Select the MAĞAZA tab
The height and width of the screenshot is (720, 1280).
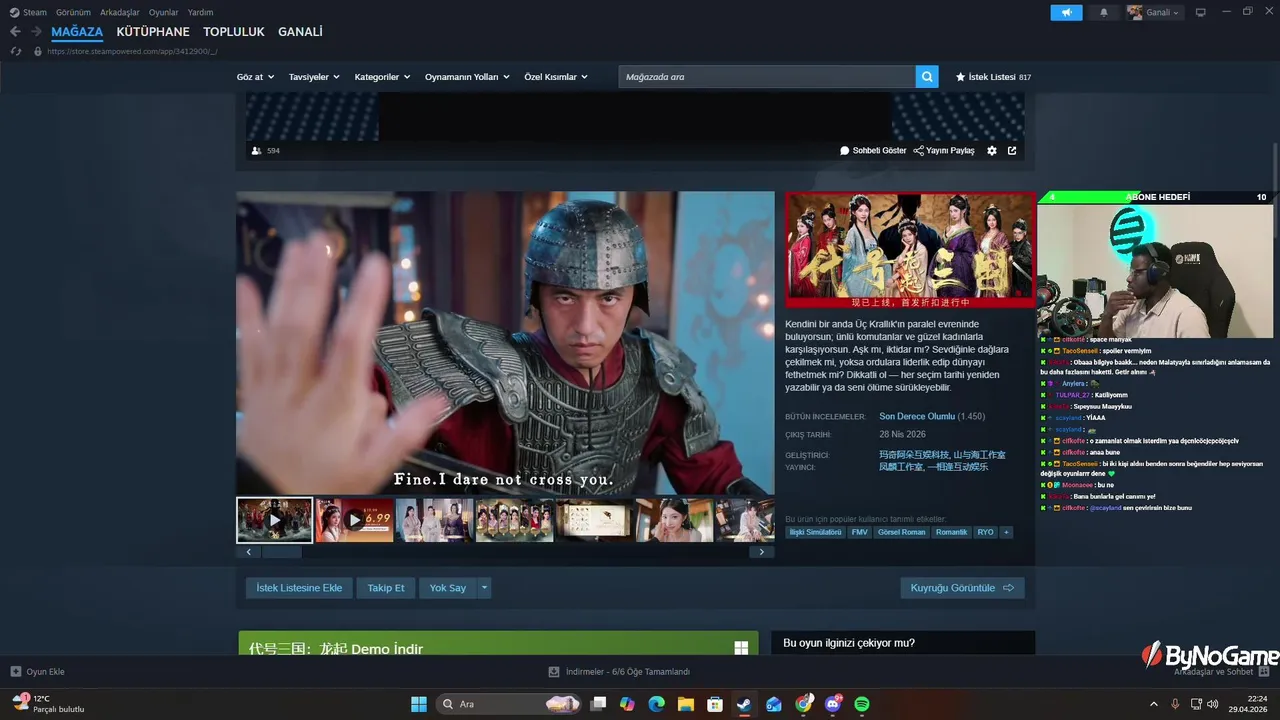[77, 32]
